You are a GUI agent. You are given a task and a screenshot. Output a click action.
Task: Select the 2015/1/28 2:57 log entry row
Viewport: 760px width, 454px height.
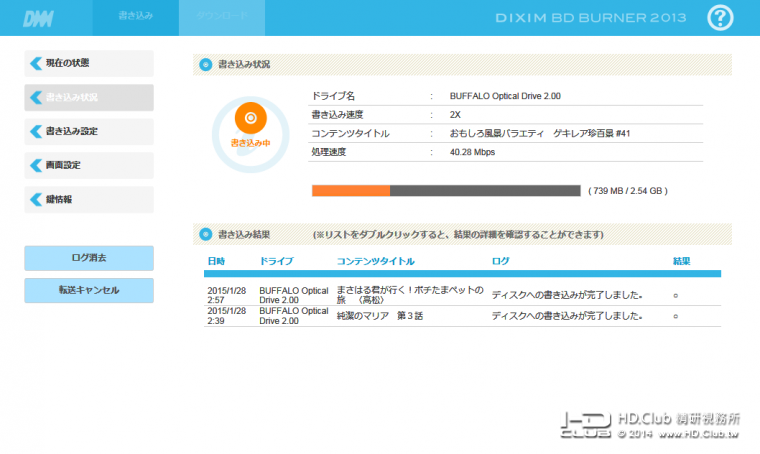tap(462, 295)
